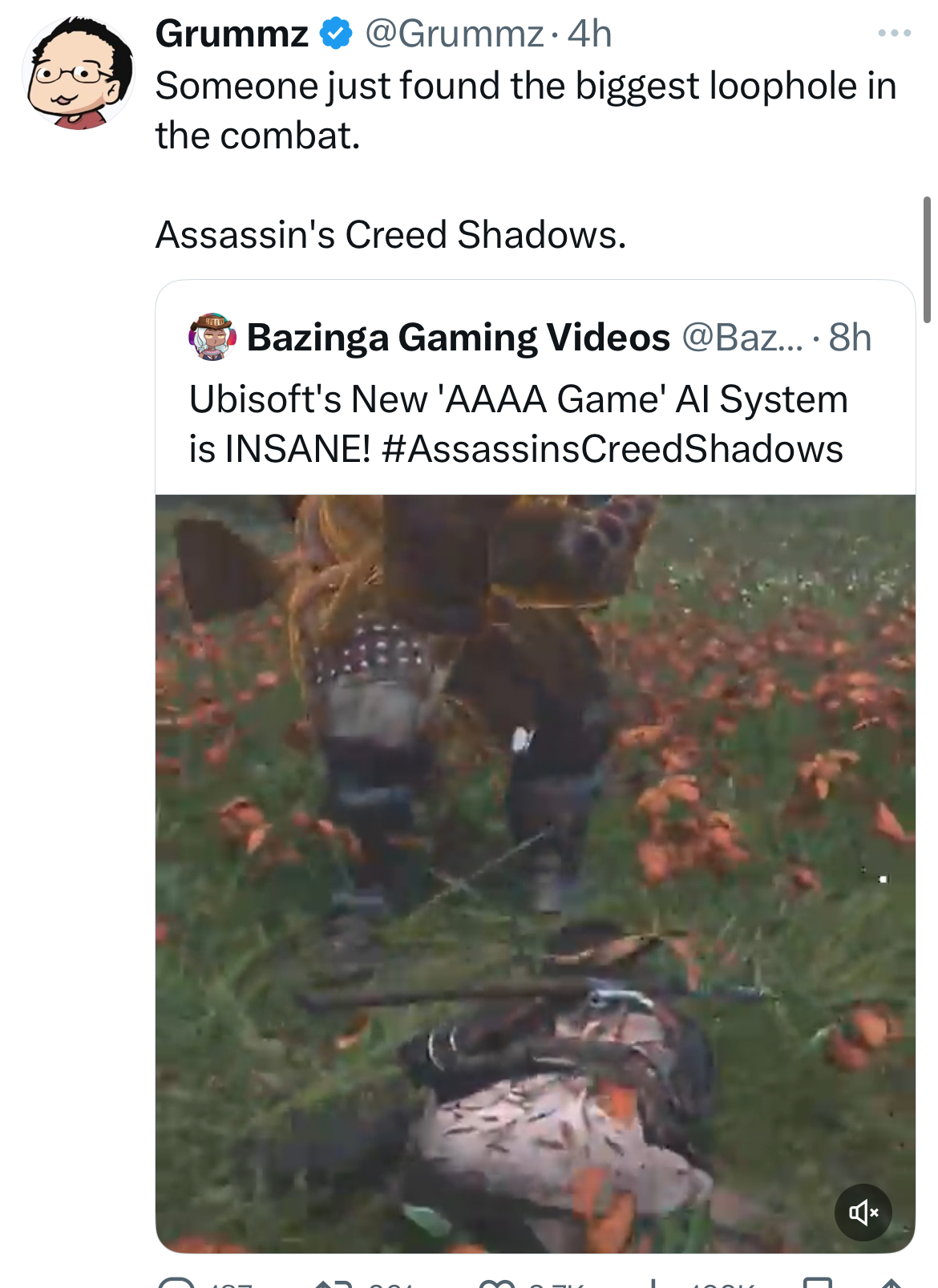Open the Bazinga Gaming Videos avatar
Viewport: 938px width, 1288px height.
click(212, 337)
